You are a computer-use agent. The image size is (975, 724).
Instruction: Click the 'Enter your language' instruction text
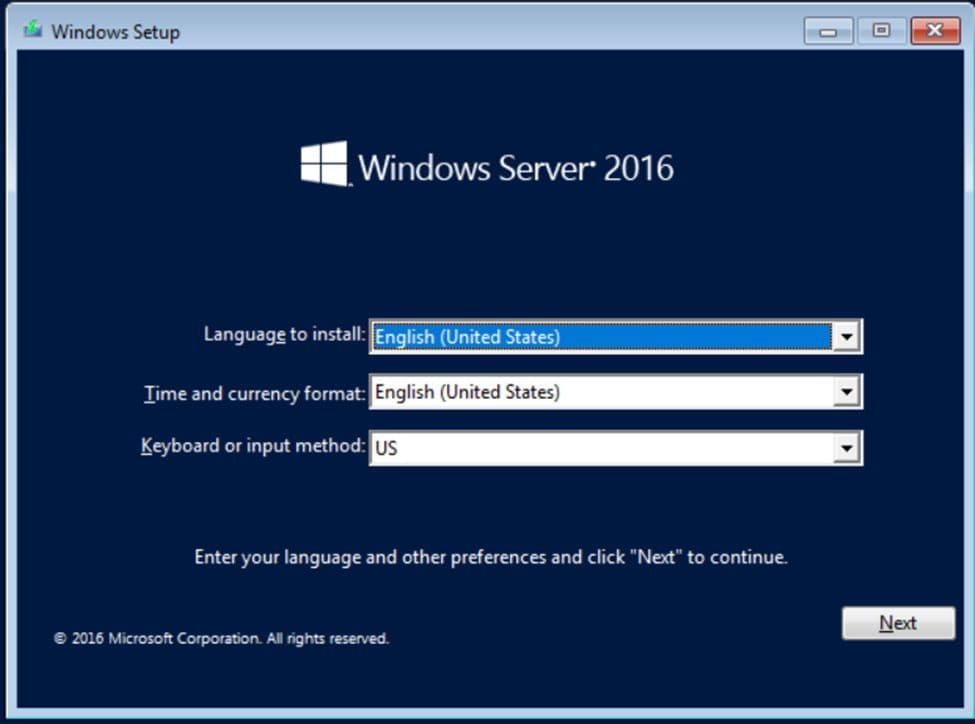coord(490,557)
